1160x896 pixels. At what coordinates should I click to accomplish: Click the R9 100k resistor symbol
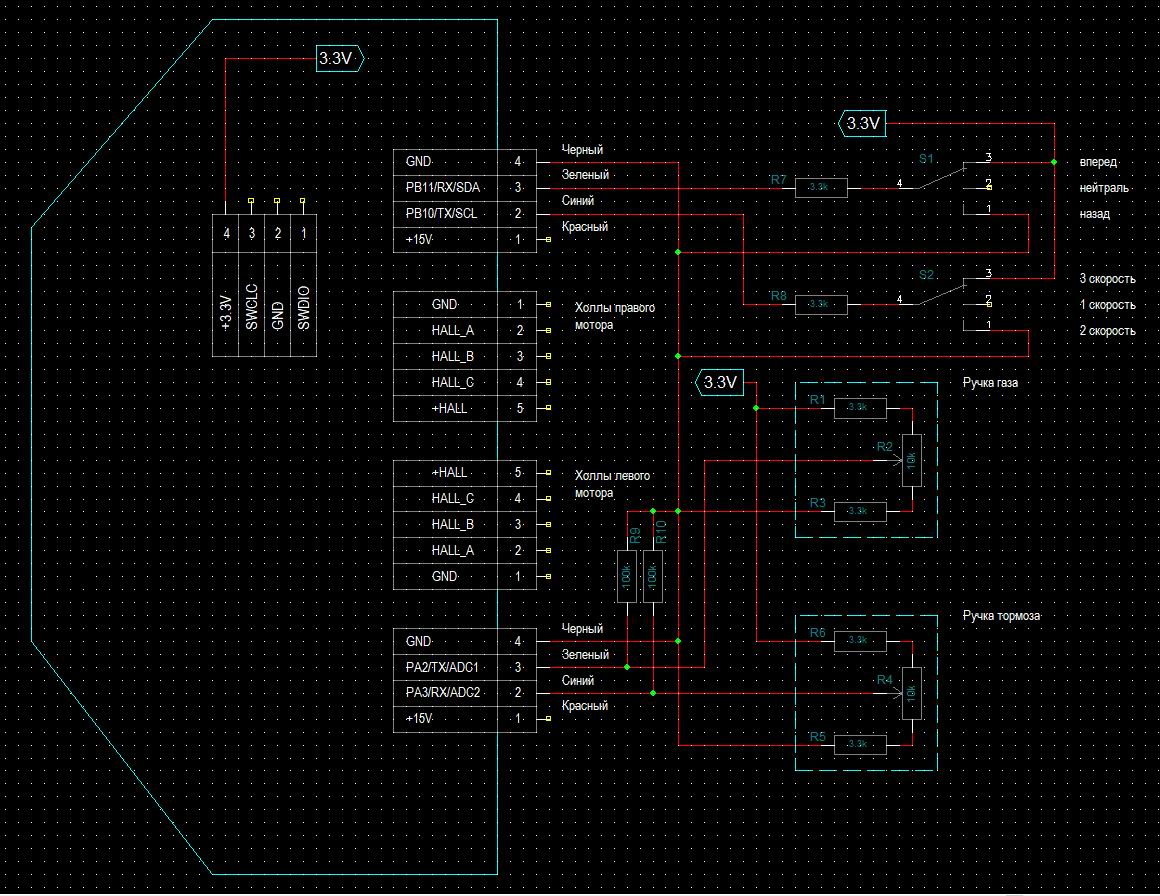[x=627, y=576]
